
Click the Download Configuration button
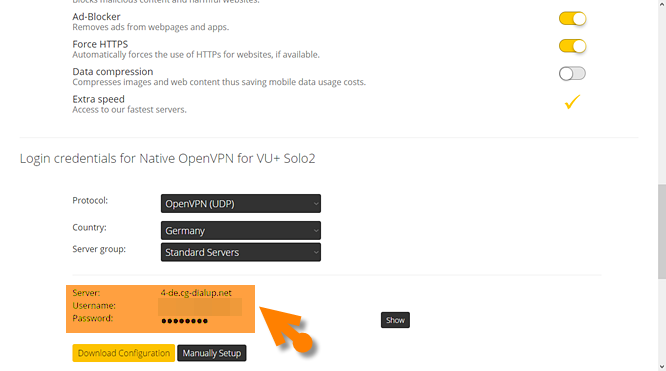[124, 353]
